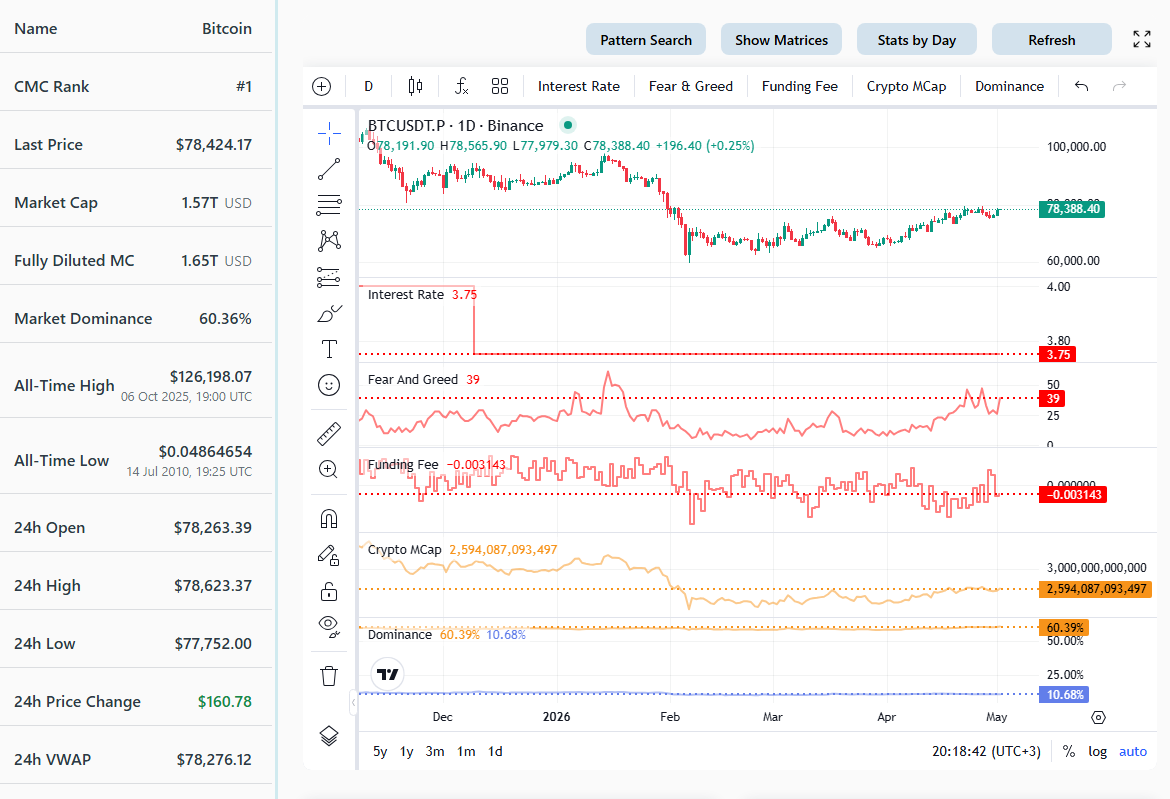Open the add symbol plus icon
This screenshot has height=799, width=1170.
point(322,87)
